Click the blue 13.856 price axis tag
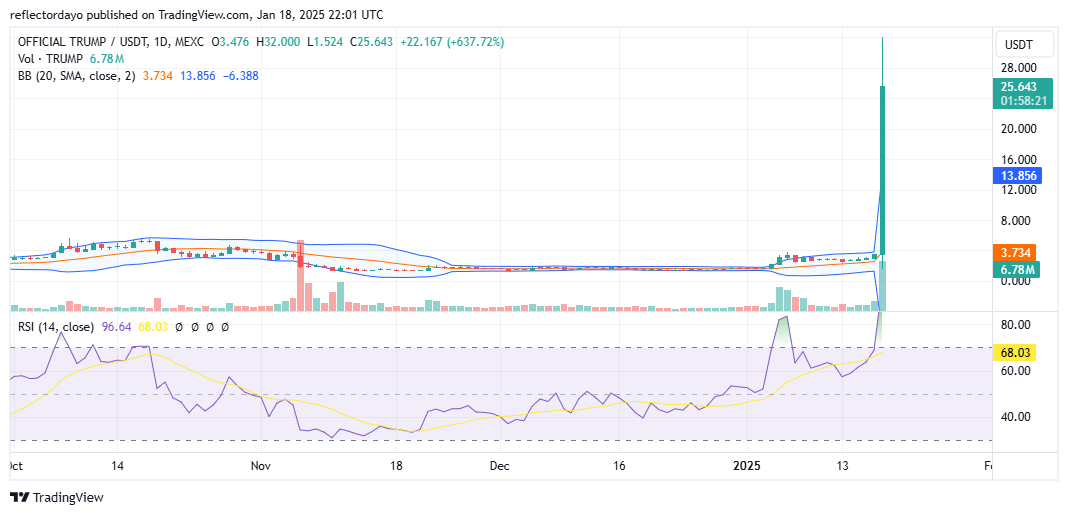This screenshot has width=1068, height=515. (1018, 176)
